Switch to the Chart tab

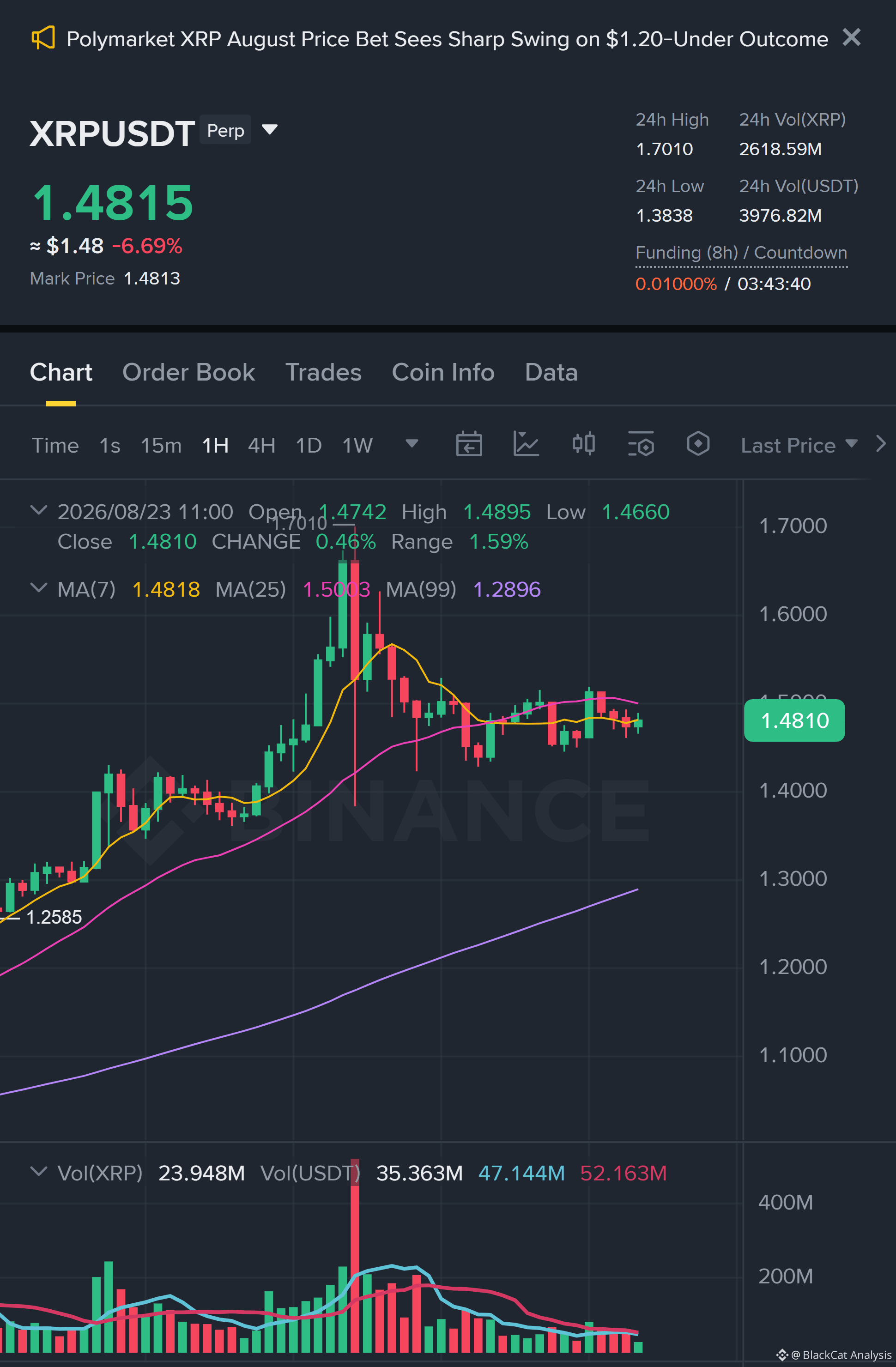click(x=61, y=372)
